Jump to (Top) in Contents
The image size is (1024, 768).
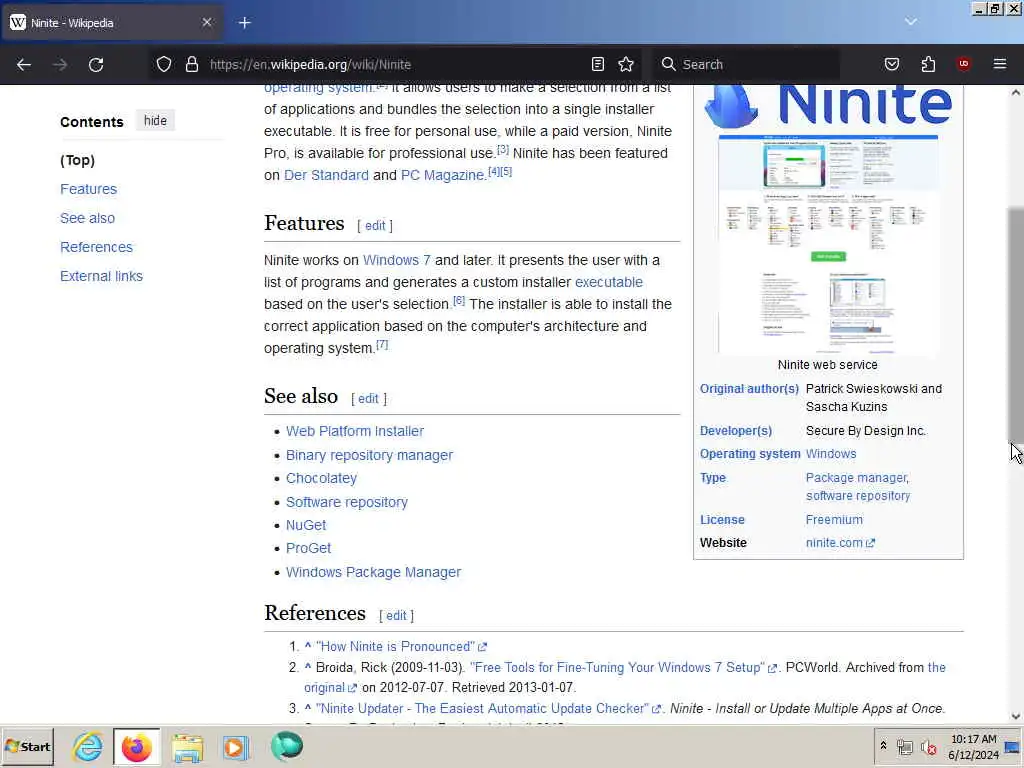[77, 160]
